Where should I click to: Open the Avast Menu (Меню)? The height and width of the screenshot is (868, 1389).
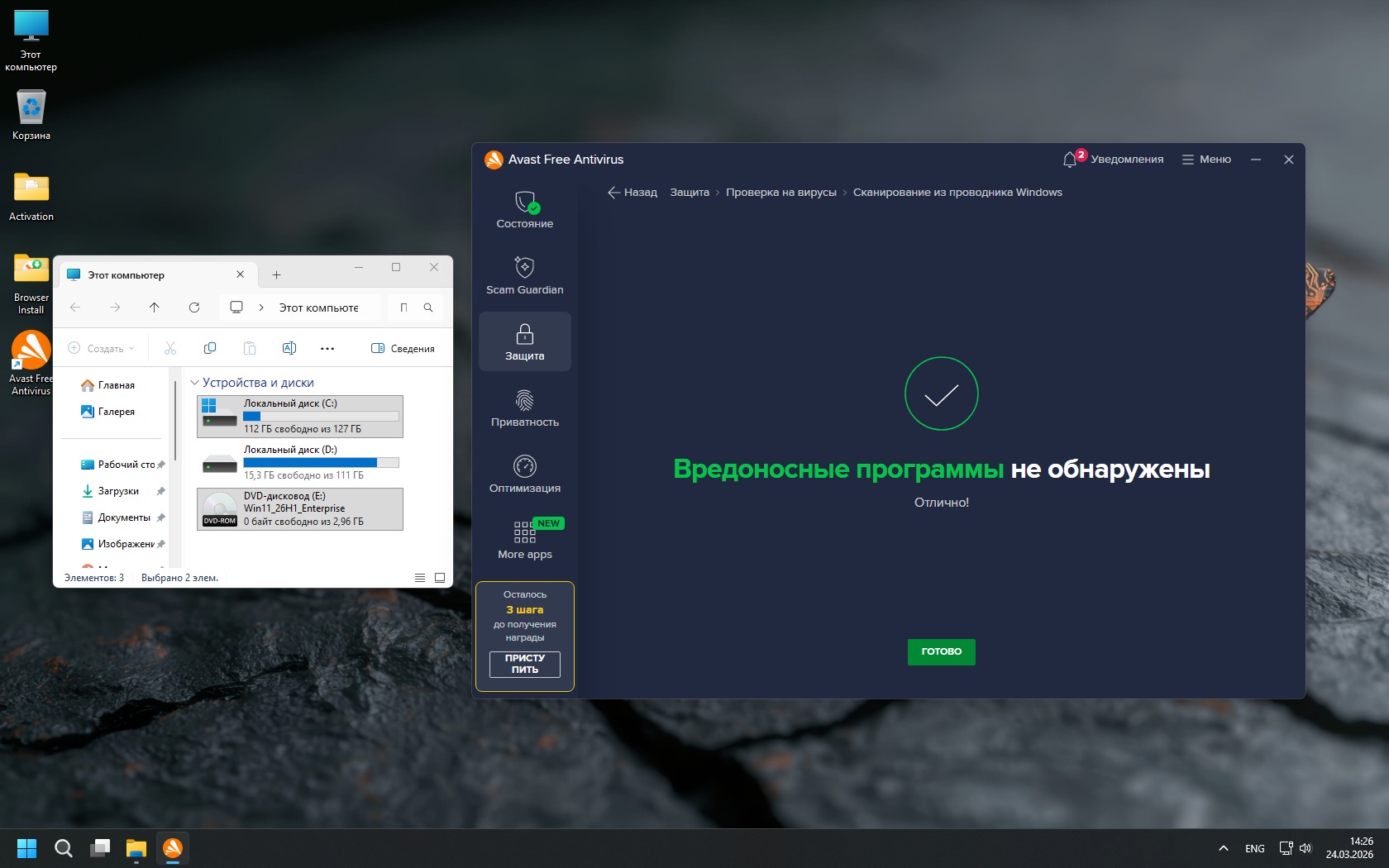coord(1206,160)
